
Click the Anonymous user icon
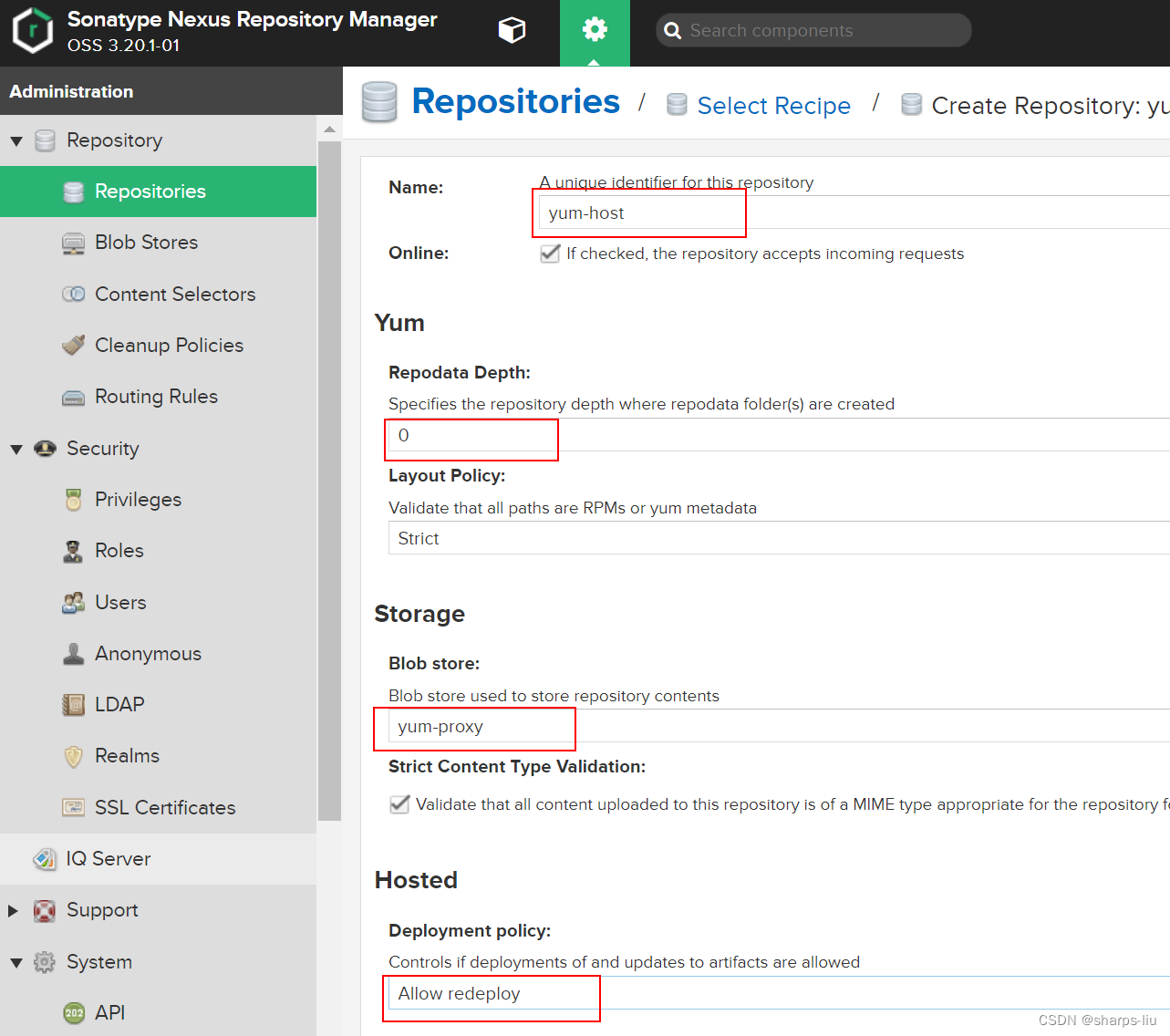pos(73,654)
